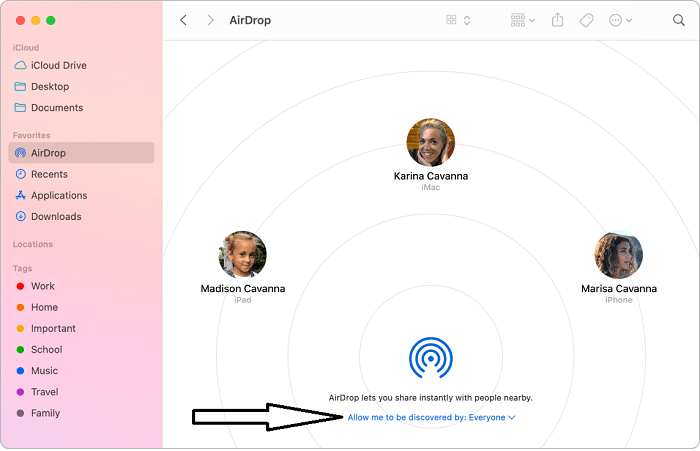
Task: Open the Documents folder in sidebar
Action: point(81,108)
